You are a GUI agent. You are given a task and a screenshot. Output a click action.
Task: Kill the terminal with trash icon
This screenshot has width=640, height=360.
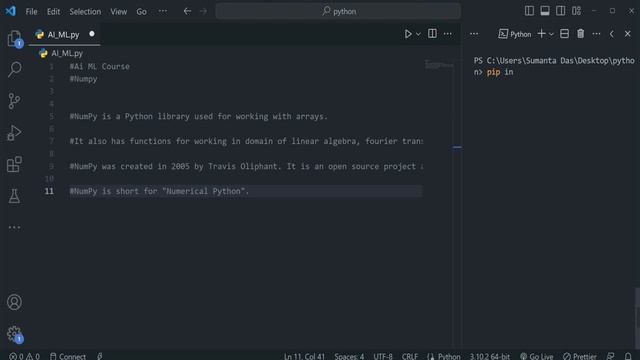(x=580, y=34)
